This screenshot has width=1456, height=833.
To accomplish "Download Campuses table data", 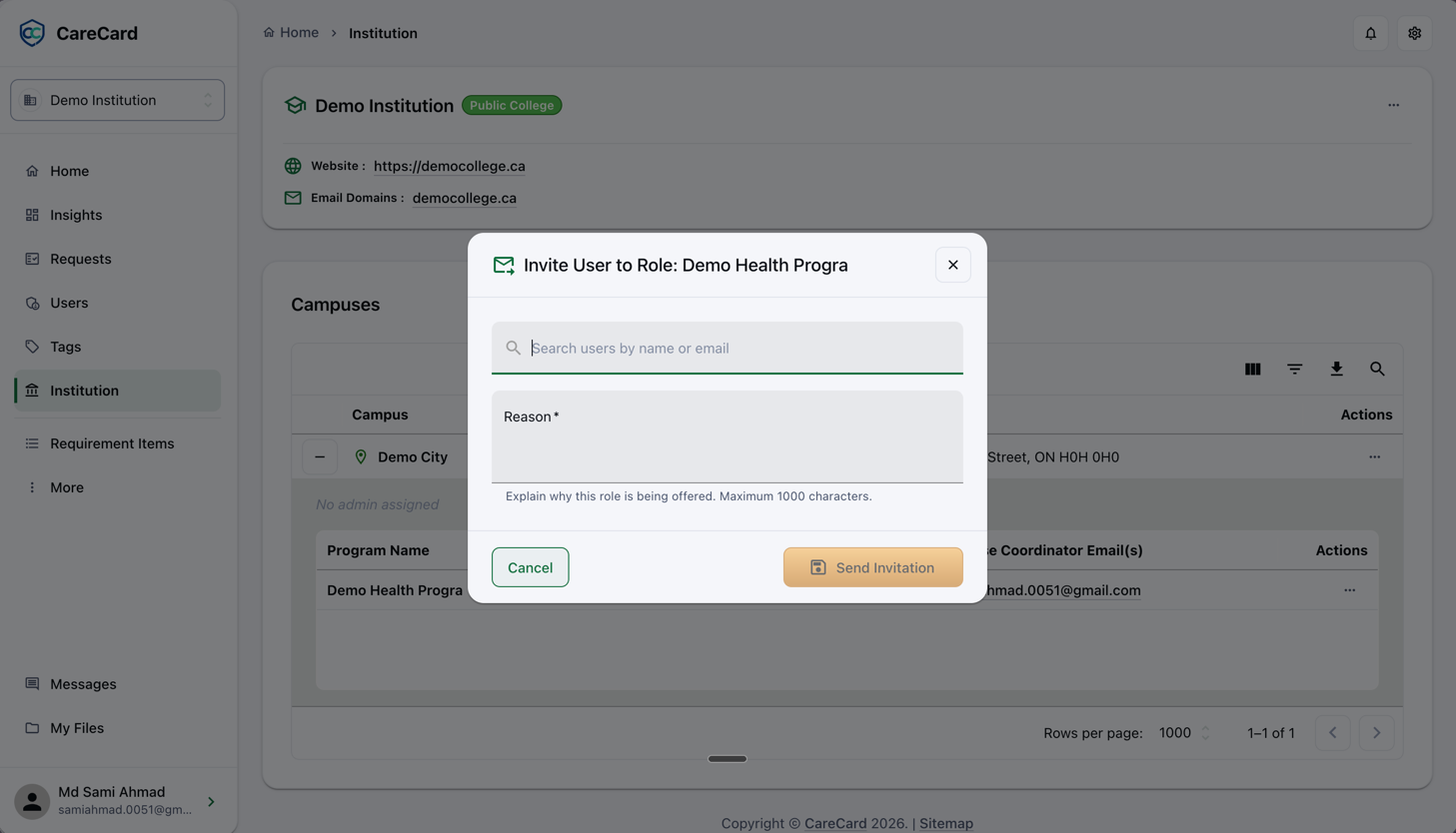I will point(1336,369).
